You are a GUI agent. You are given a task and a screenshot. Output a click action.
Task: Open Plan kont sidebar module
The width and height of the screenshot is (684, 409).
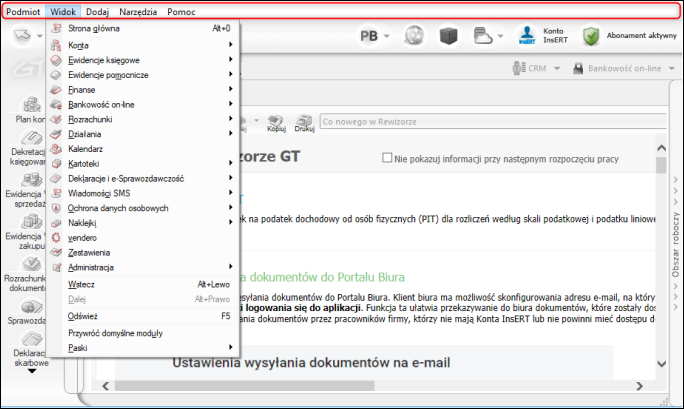click(x=30, y=110)
